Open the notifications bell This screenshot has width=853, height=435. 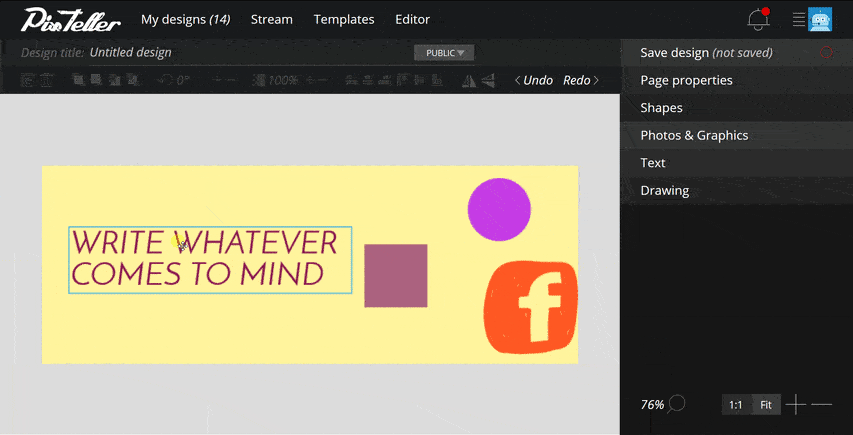[758, 20]
